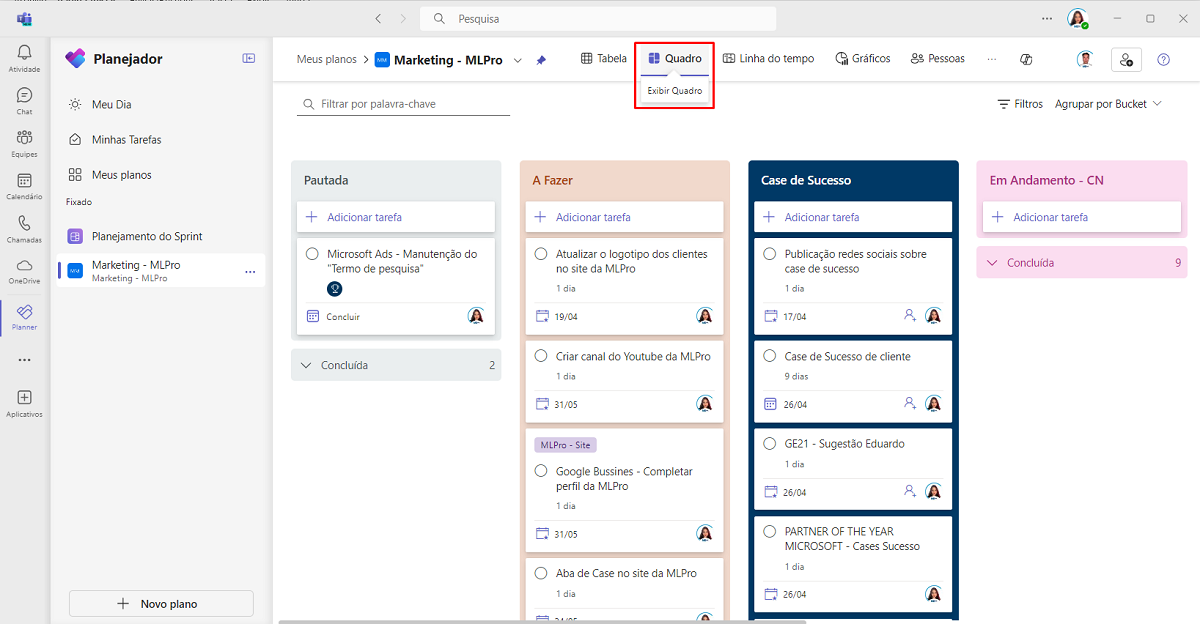
Task: Add a task in the Pautada bucket
Action: coord(396,217)
